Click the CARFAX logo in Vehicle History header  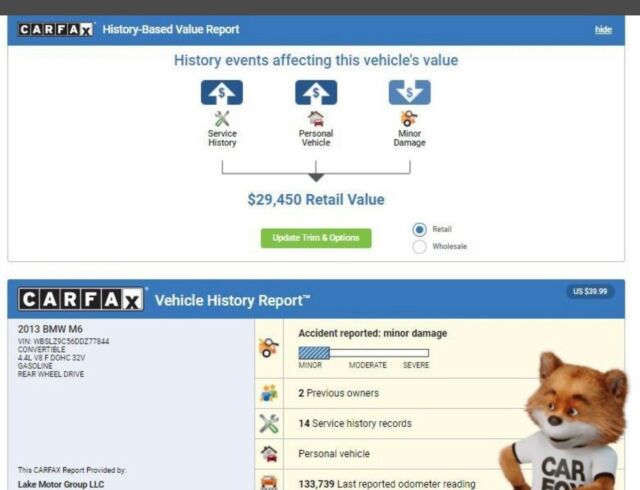(x=81, y=299)
